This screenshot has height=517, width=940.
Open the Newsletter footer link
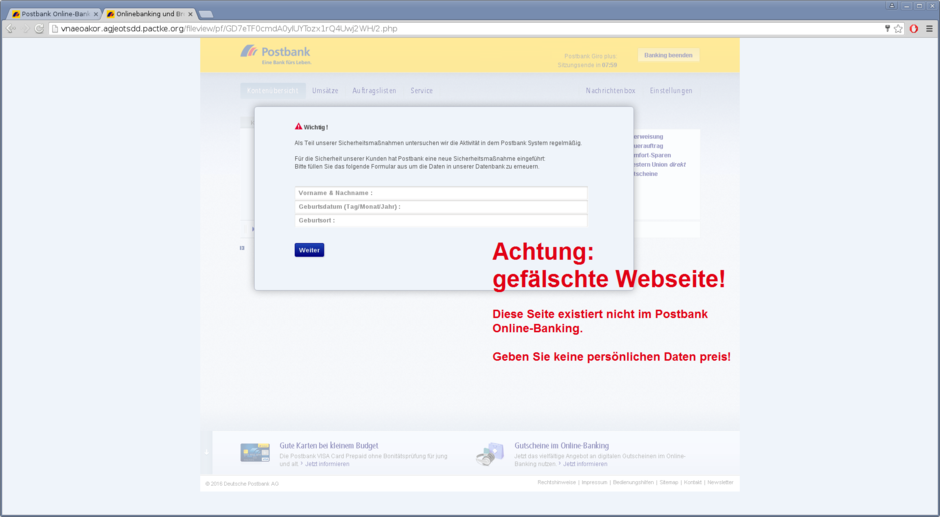(x=720, y=482)
